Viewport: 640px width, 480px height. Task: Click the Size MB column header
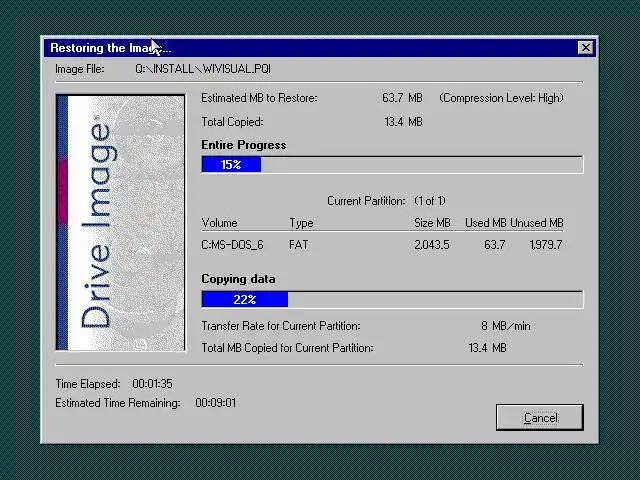(432, 223)
